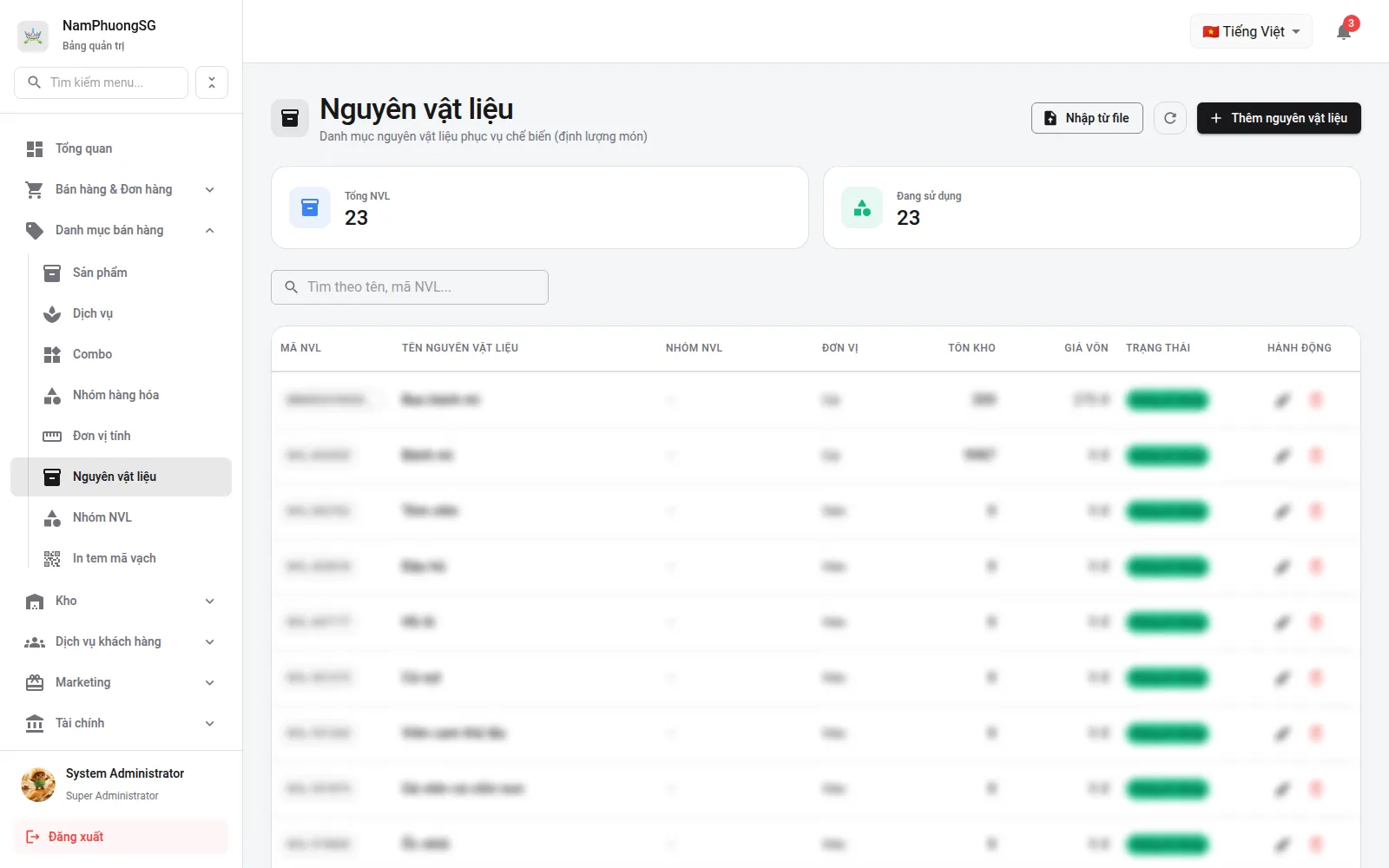Expand the Kho menu section
Screen dimensions: 1389x868
coord(122,601)
